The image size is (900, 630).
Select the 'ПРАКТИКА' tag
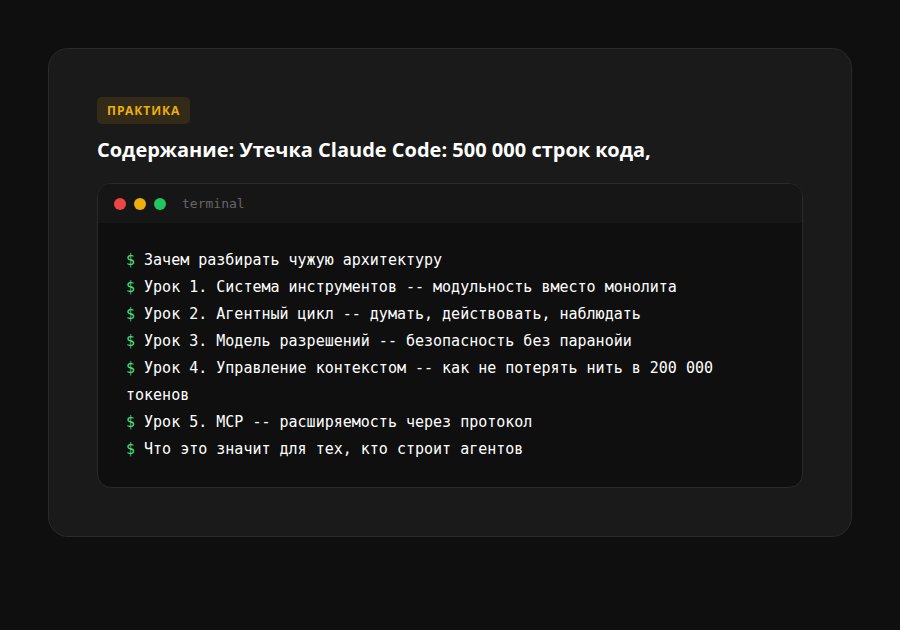tap(142, 110)
